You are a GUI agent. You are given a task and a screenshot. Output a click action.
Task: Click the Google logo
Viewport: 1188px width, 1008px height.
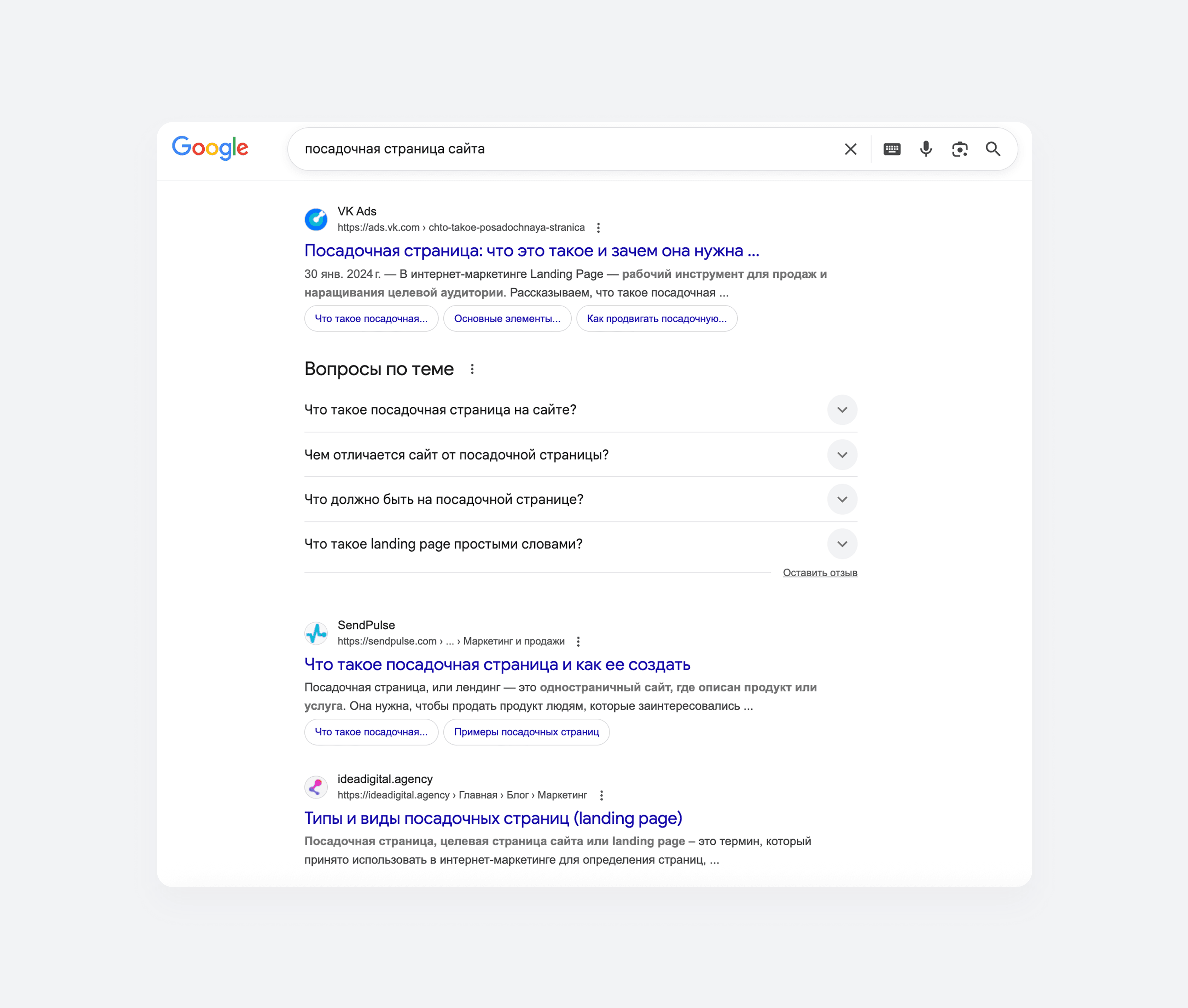pos(210,148)
